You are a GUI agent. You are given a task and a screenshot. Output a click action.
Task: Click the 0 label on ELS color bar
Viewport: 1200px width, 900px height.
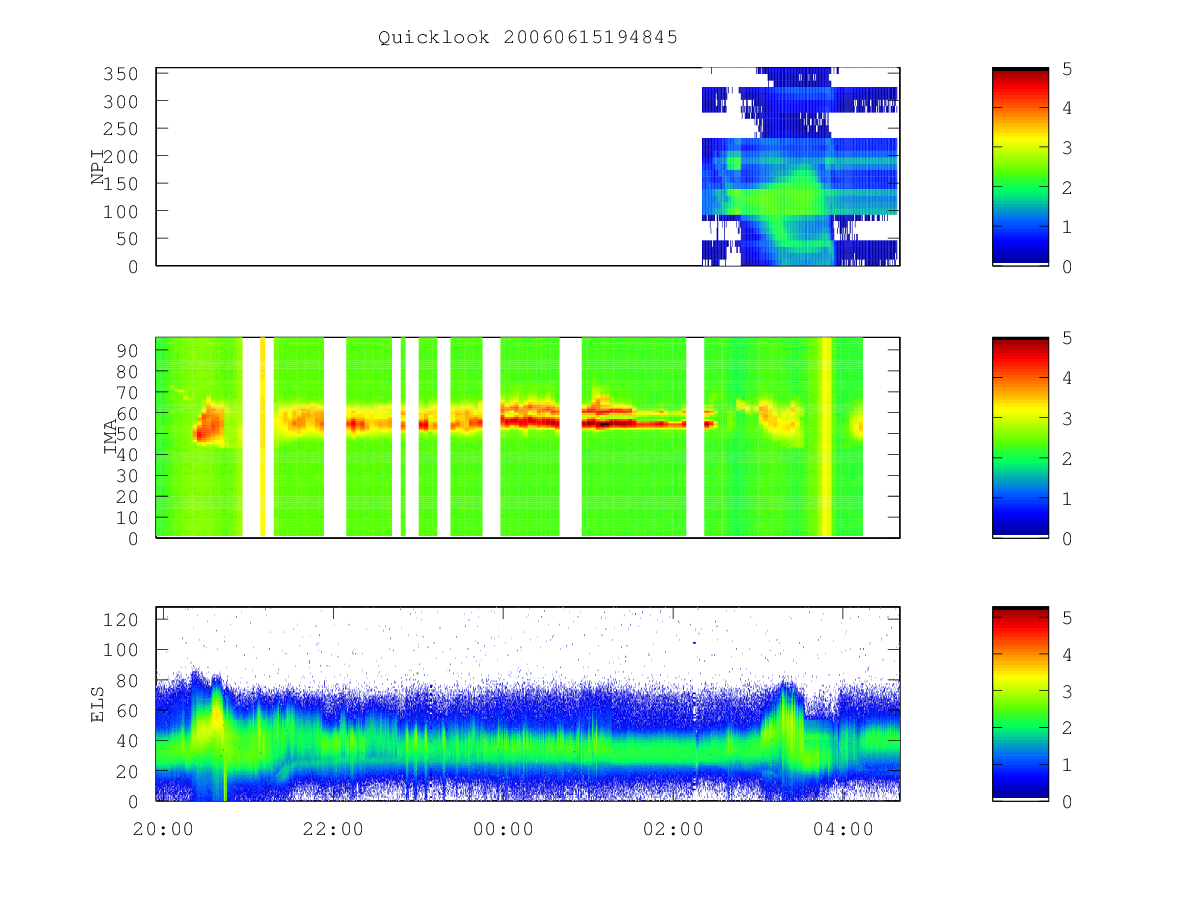(x=1068, y=801)
